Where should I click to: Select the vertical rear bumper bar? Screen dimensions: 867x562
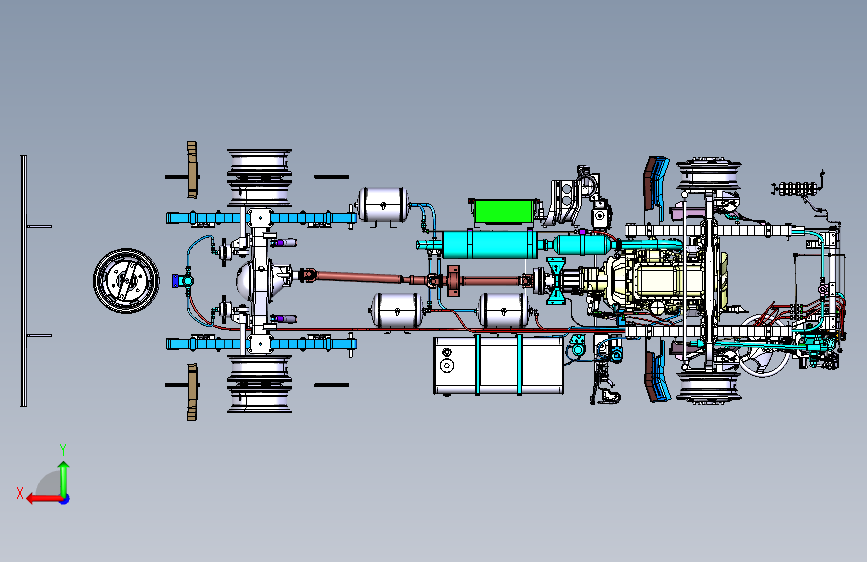pyautogui.click(x=24, y=281)
